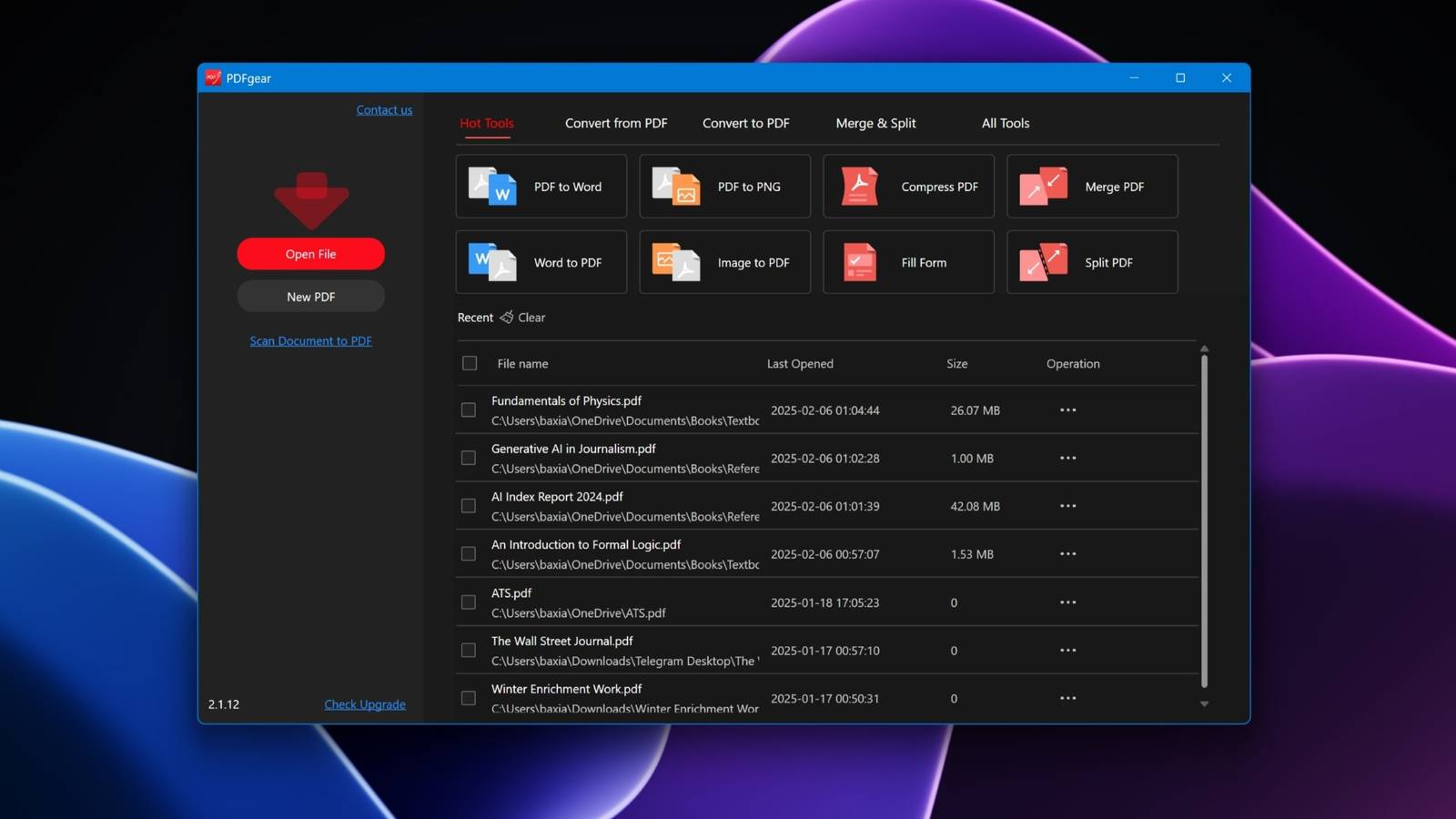1456x819 pixels.
Task: Tick the select-all checkbox in the table header
Action: coord(470,363)
